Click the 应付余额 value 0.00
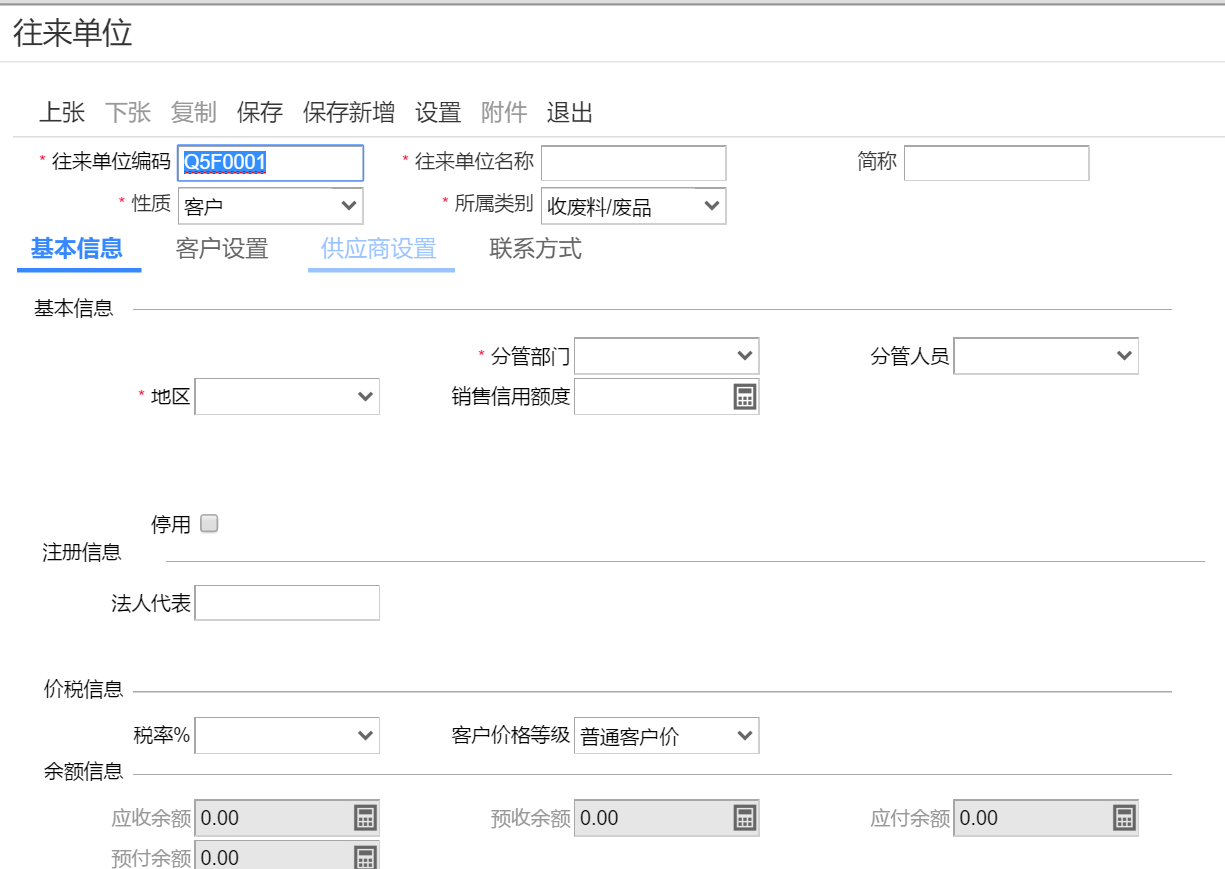Screen dimensions: 1225x869 [x=979, y=818]
